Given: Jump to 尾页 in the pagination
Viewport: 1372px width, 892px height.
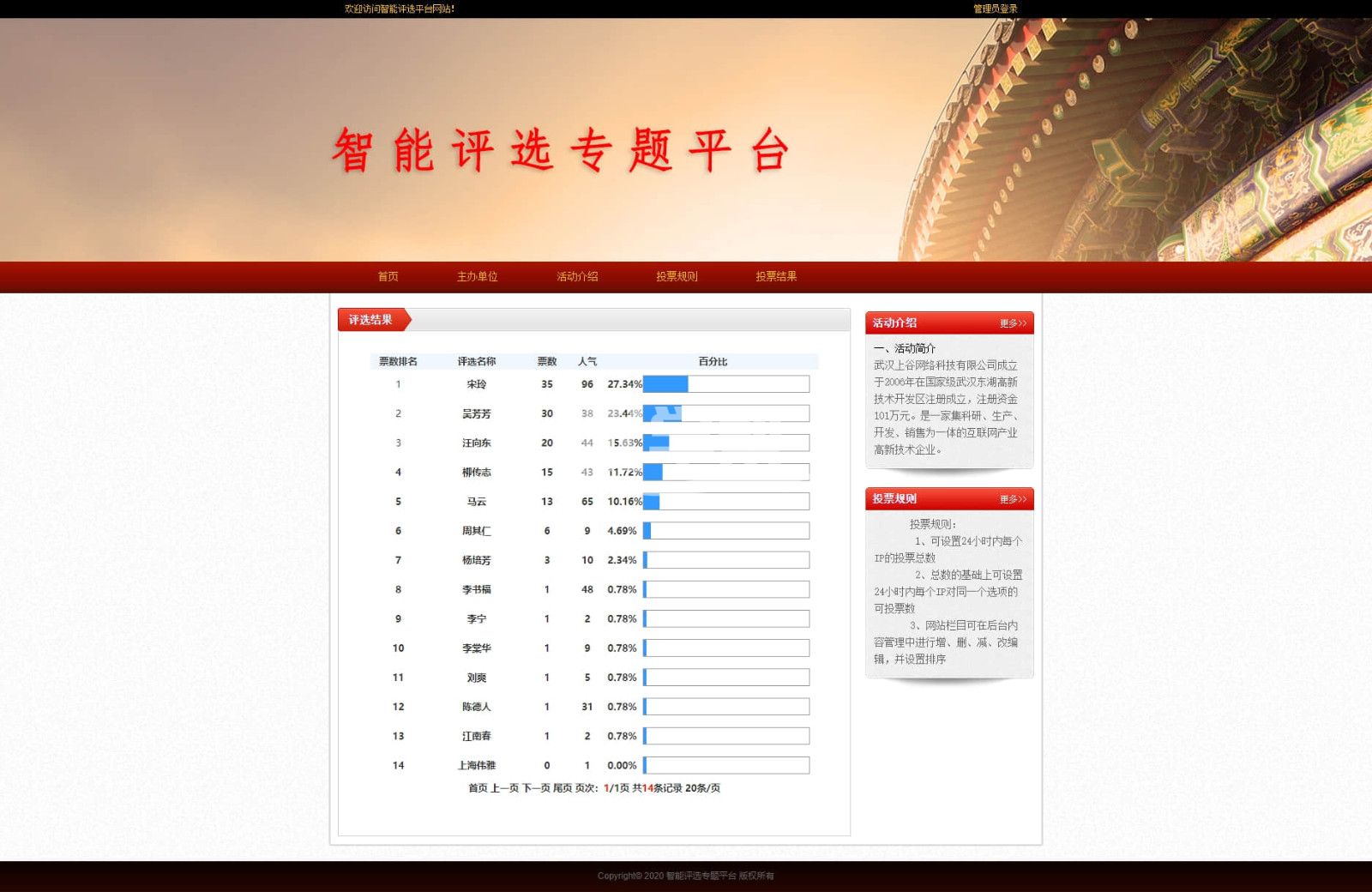Looking at the screenshot, I should (x=563, y=788).
